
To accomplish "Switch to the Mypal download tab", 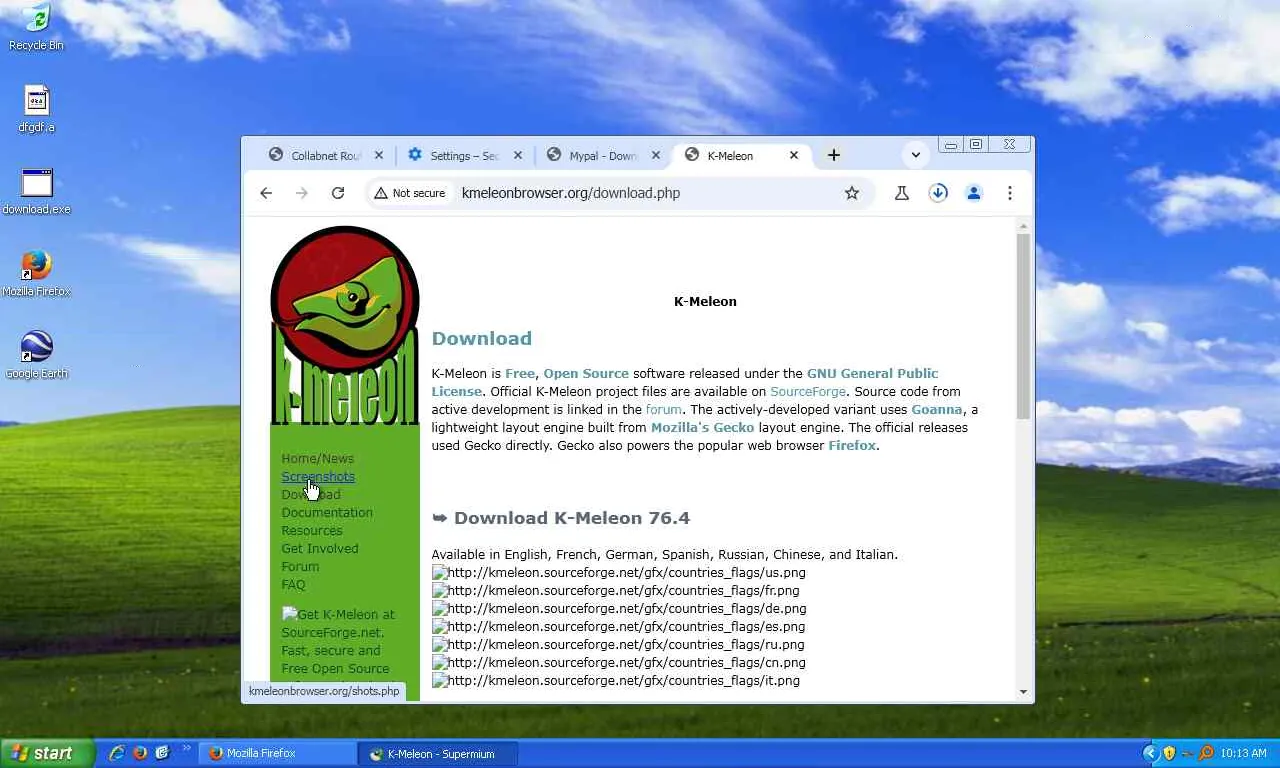I will (602, 155).
